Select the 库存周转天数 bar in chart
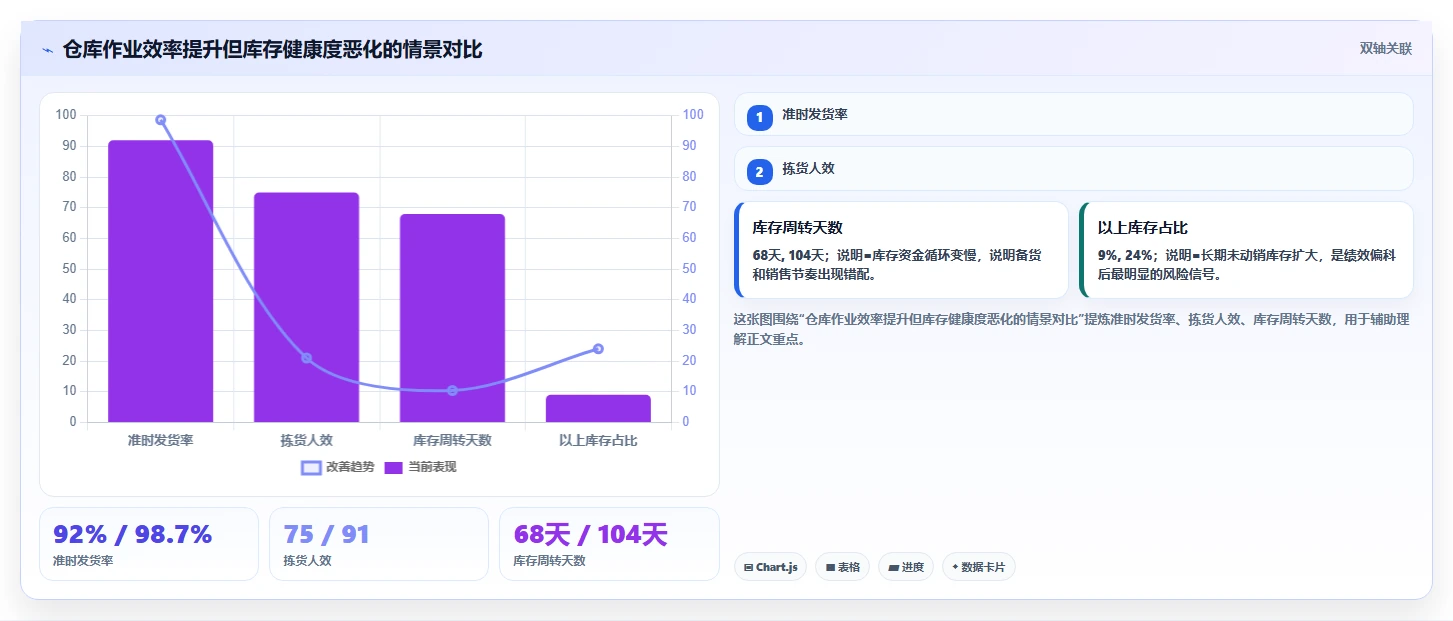Screen dimensions: 1453x621 coord(452,318)
